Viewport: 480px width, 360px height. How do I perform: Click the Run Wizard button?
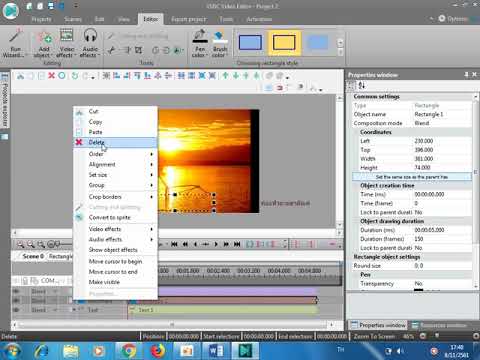tap(14, 43)
